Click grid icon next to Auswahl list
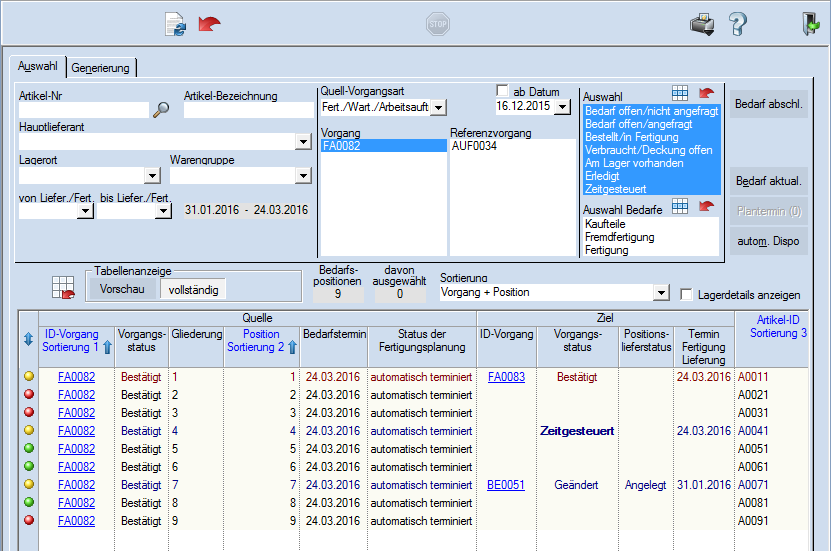Image resolution: width=831 pixels, height=551 pixels. click(x=680, y=93)
